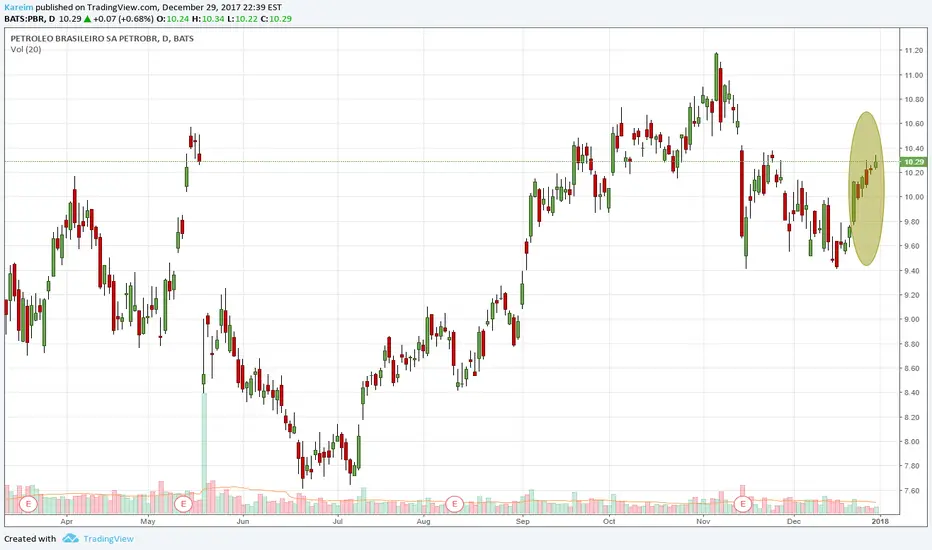Viewport: 932px width, 550px height.
Task: Click the 8.60 price axis label
Action: (x=914, y=369)
